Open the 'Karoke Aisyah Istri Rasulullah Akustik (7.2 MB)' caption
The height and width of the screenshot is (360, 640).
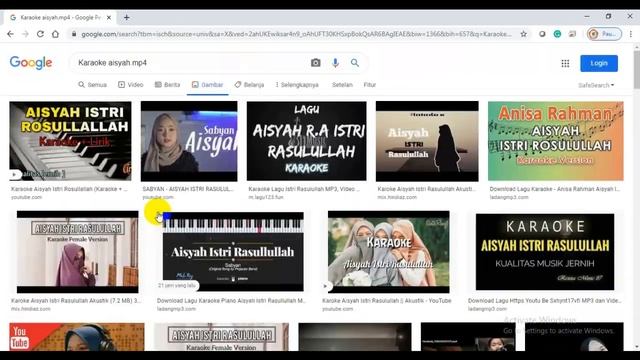tap(76, 300)
